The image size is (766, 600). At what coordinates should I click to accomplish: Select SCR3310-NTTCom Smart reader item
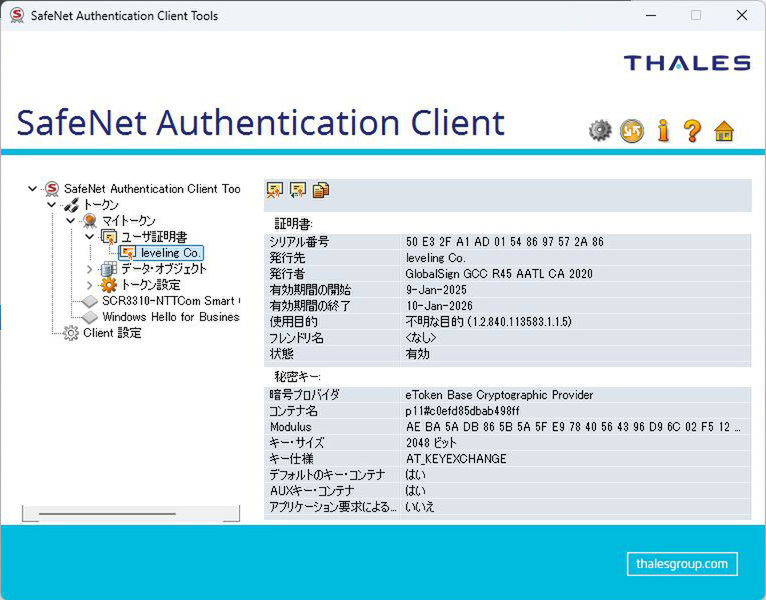pyautogui.click(x=171, y=301)
